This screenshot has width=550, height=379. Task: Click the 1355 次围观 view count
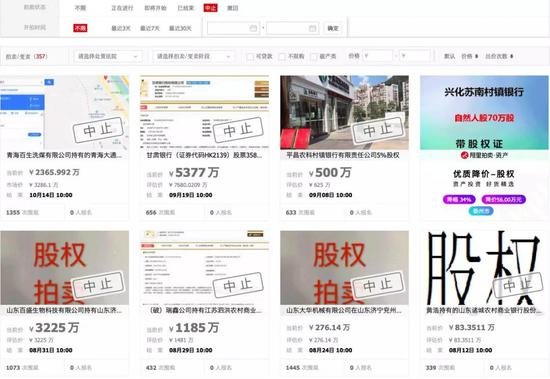coord(22,213)
